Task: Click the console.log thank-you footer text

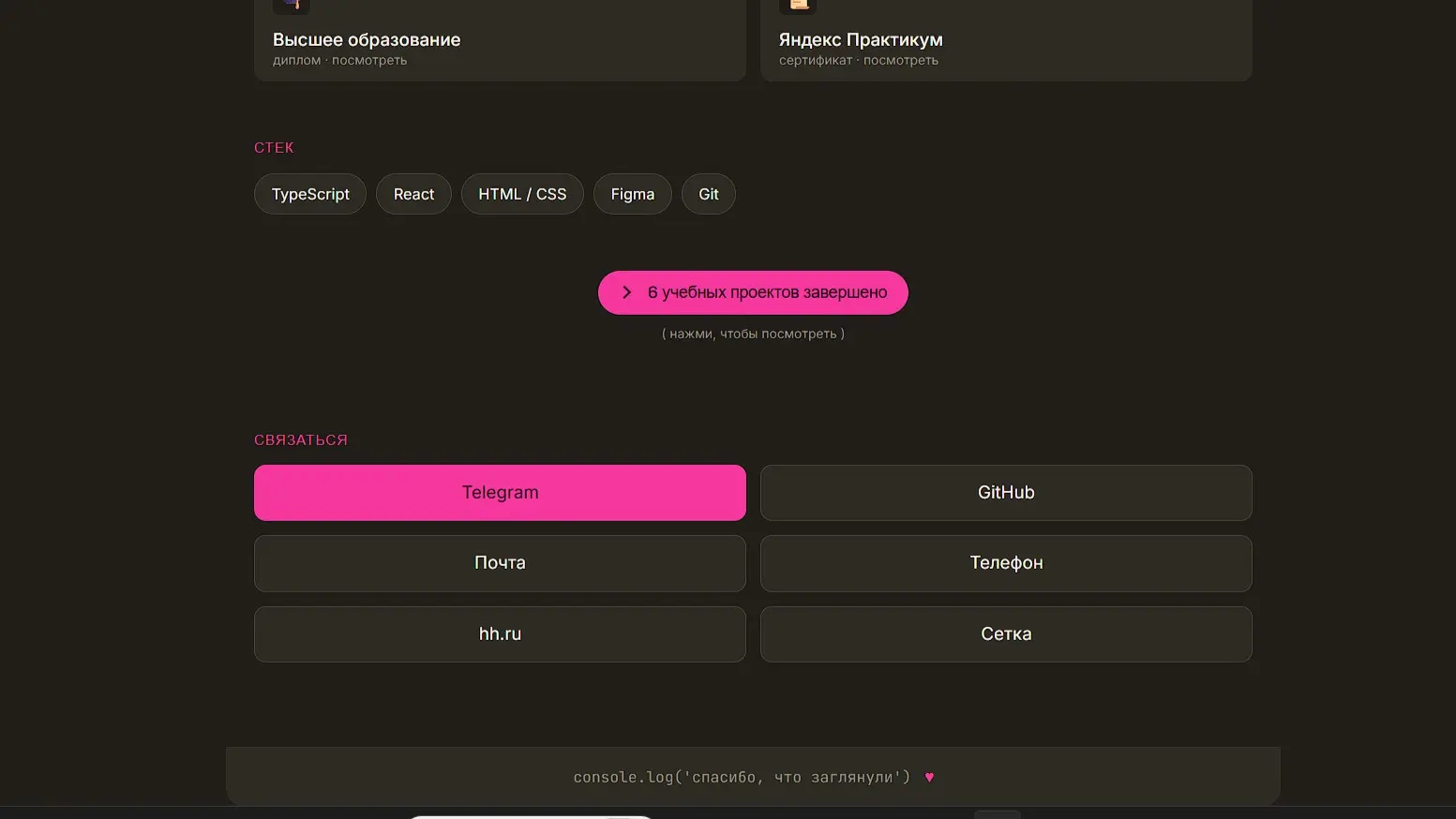Action: click(742, 777)
